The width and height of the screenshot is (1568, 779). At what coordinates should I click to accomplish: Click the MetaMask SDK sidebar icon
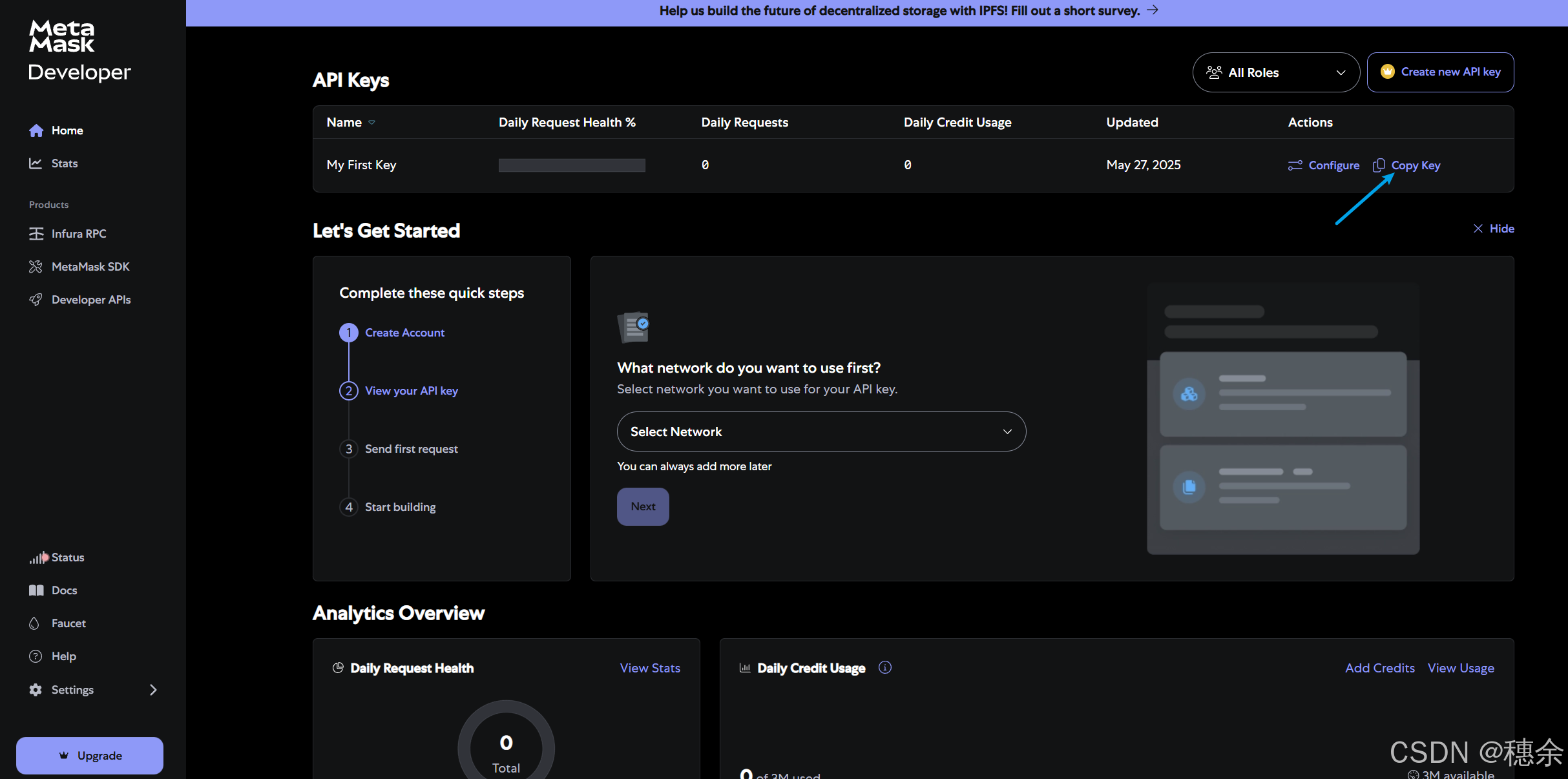tap(36, 267)
